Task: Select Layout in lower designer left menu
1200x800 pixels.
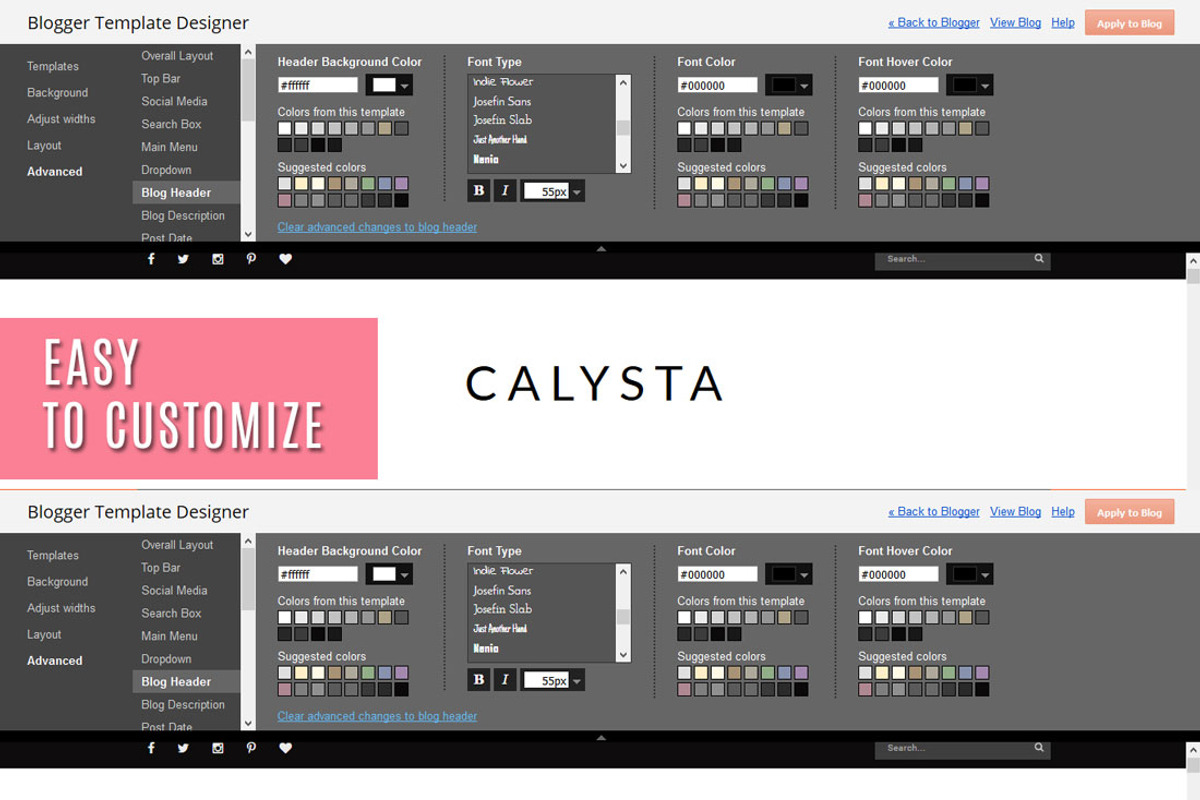Action: click(44, 634)
